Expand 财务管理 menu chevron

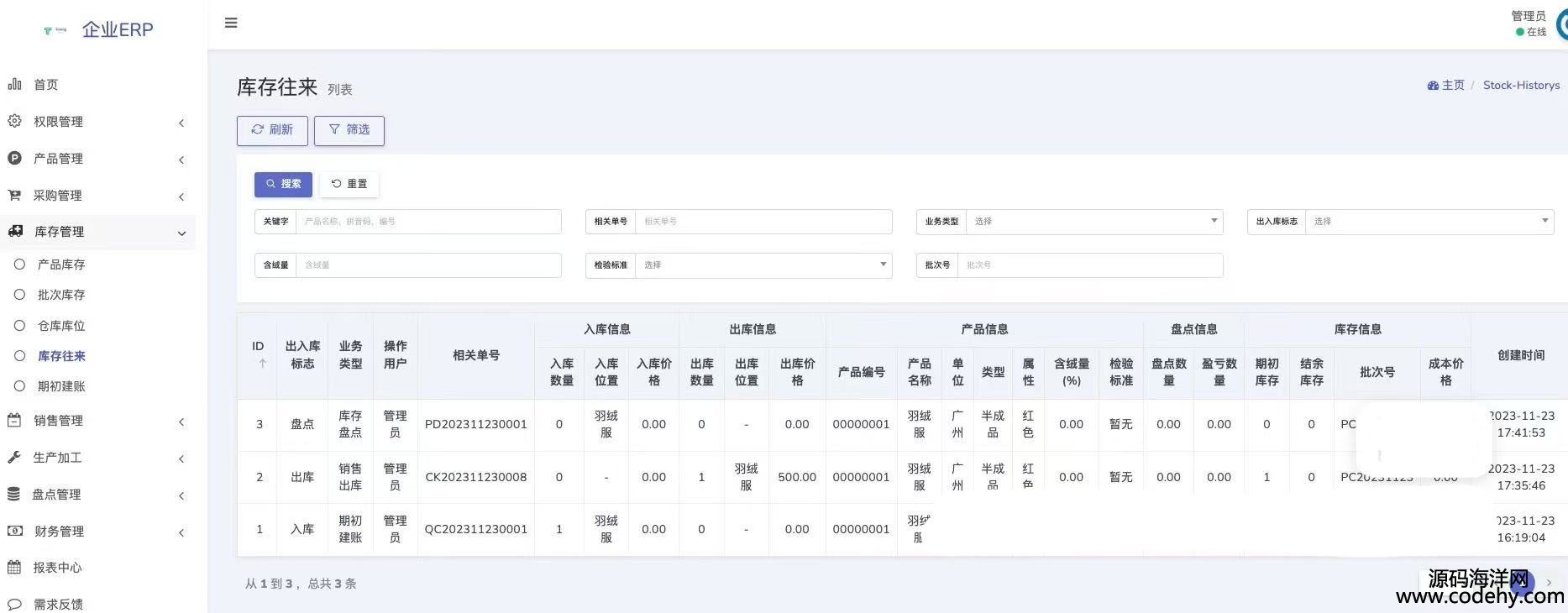tap(181, 532)
